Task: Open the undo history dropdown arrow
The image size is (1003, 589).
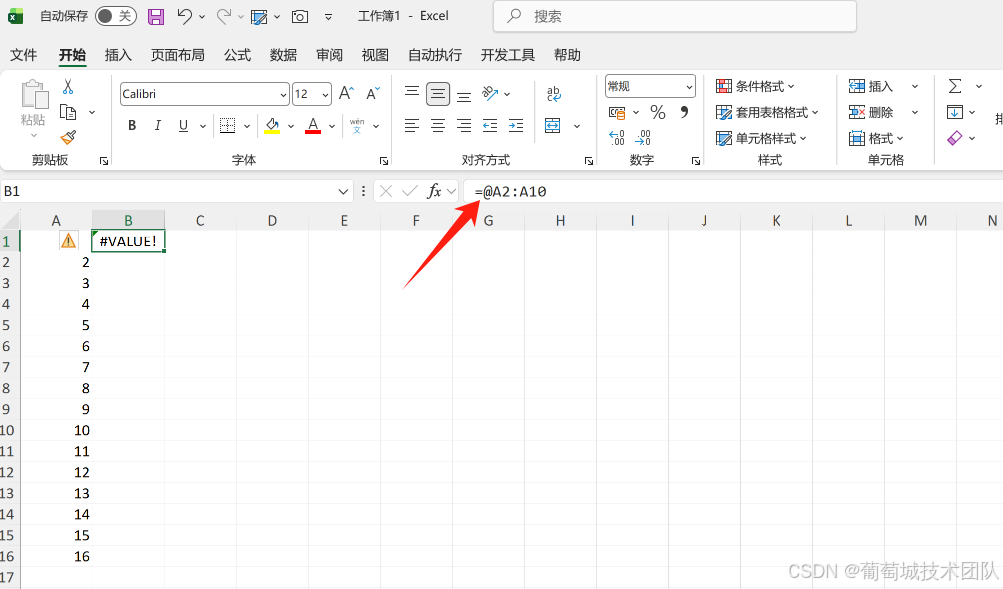Action: tap(202, 17)
